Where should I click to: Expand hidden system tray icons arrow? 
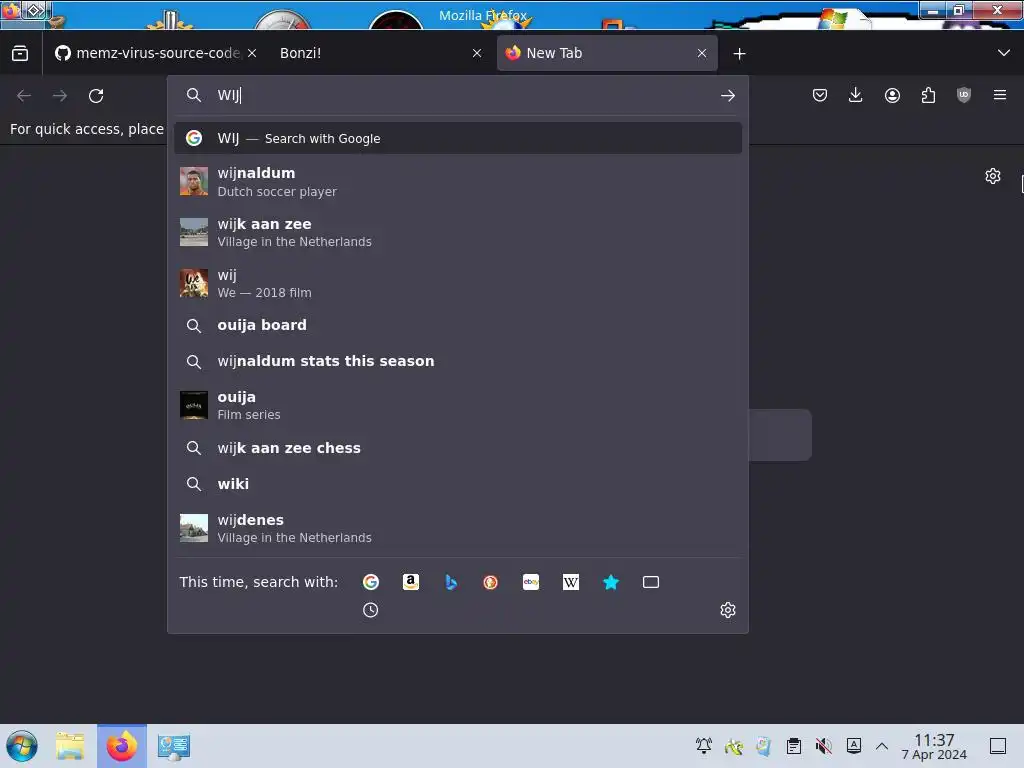pos(882,746)
